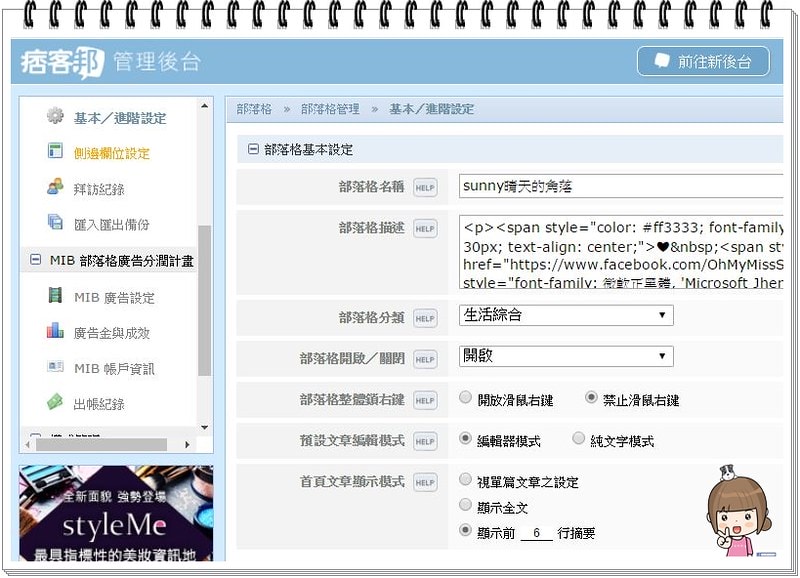Screen dimensions: 800x578
Task: Enable 純文字模式 editing mode
Action: [578, 437]
